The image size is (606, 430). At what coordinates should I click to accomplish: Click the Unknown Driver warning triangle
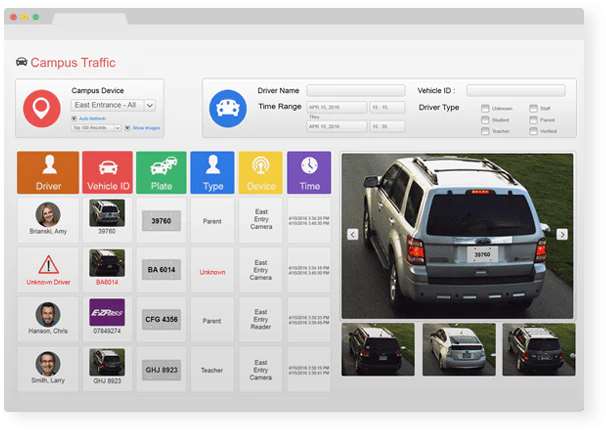[48, 265]
